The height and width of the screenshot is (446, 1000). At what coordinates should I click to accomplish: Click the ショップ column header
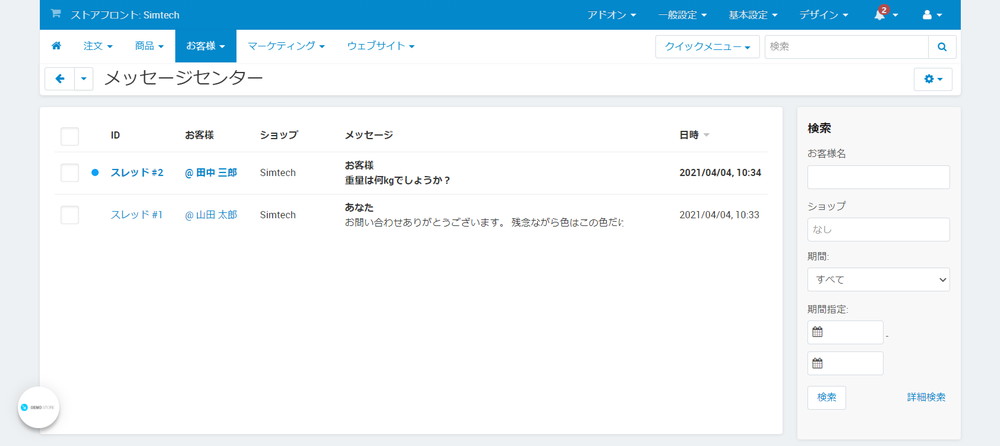[x=279, y=135]
